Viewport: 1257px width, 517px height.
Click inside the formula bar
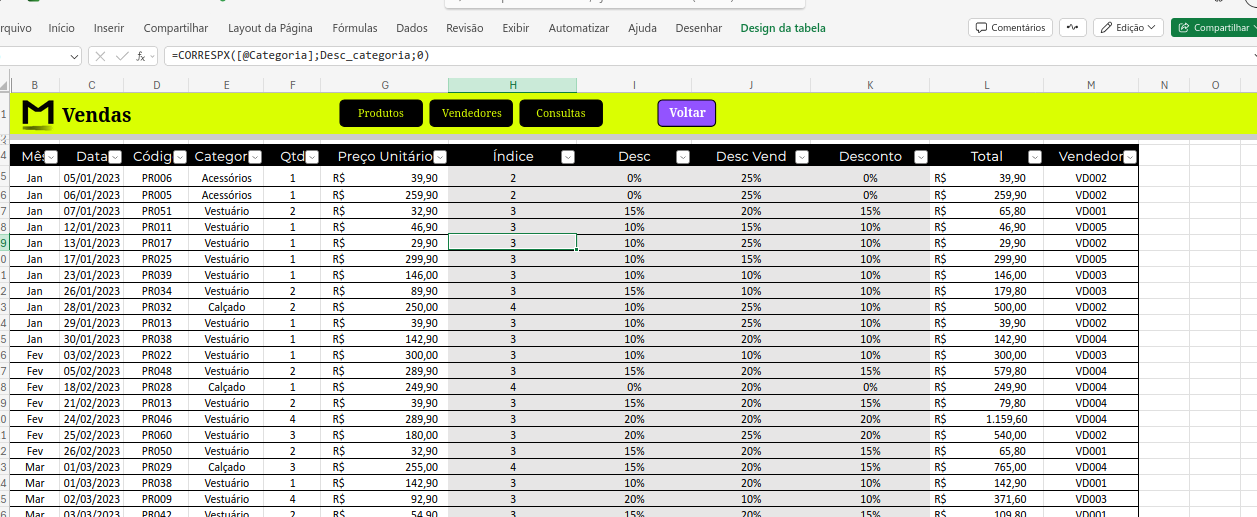click(708, 56)
